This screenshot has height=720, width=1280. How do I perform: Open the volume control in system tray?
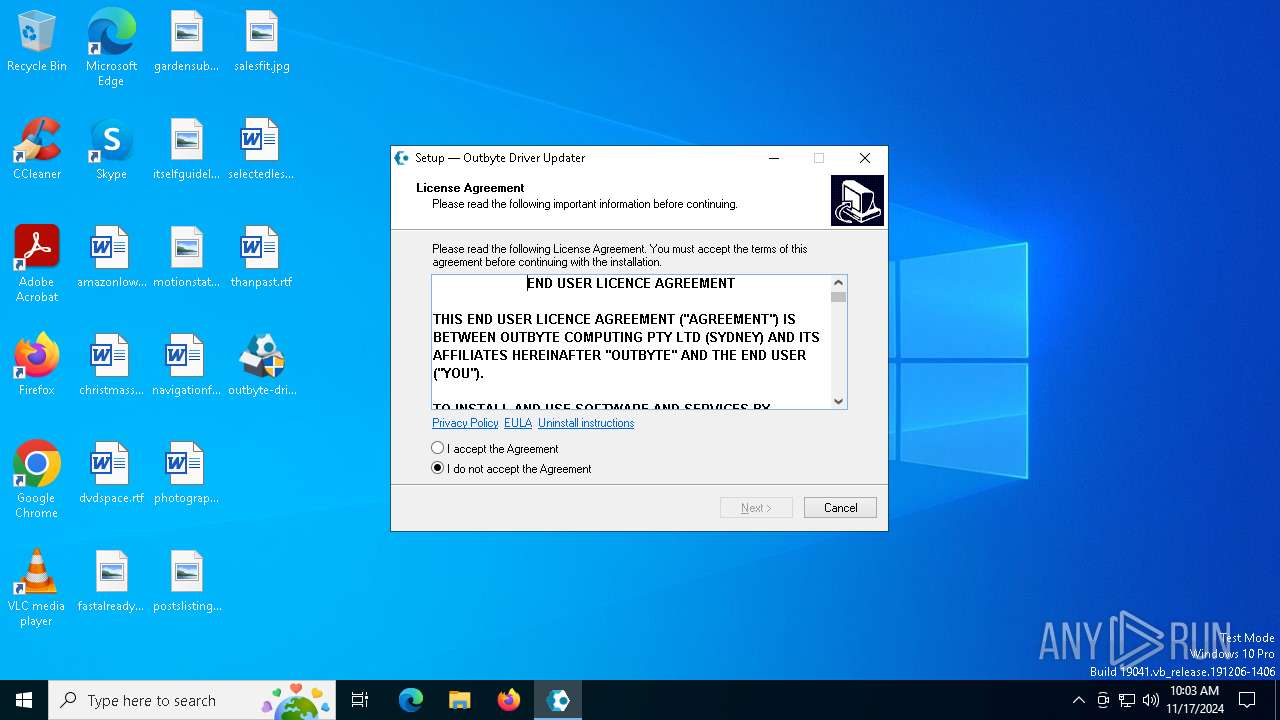point(1151,700)
